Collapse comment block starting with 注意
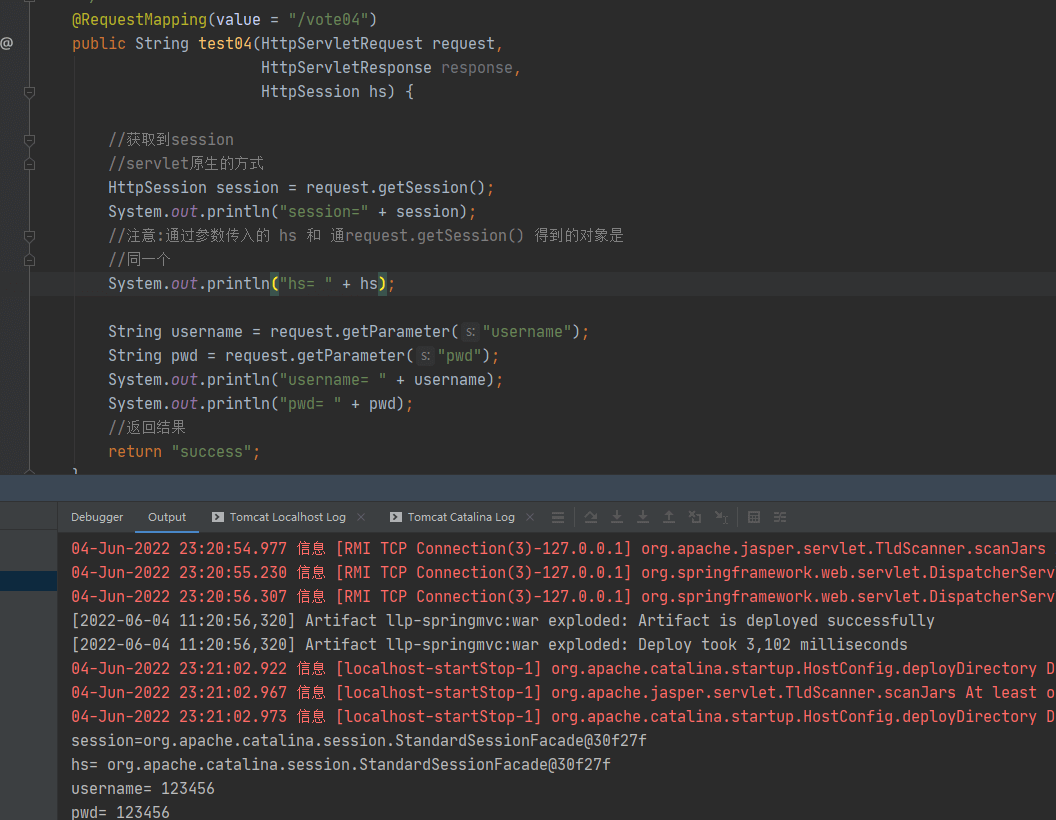Screen dimensions: 1056x820 point(30,236)
